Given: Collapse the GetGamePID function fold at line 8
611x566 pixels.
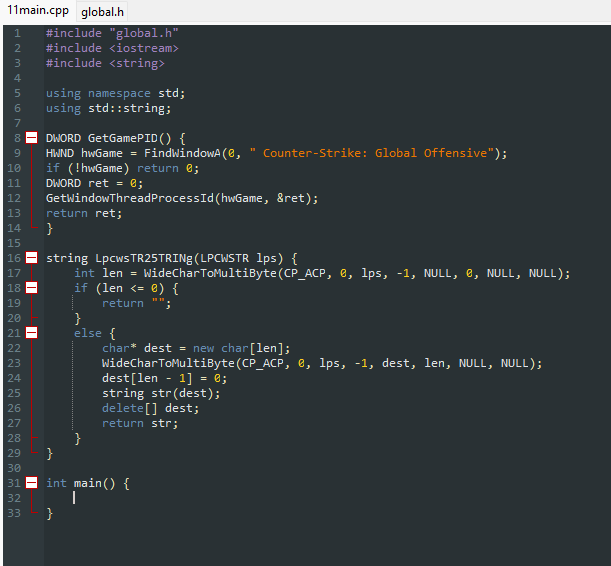Looking at the screenshot, I should coord(32,138).
